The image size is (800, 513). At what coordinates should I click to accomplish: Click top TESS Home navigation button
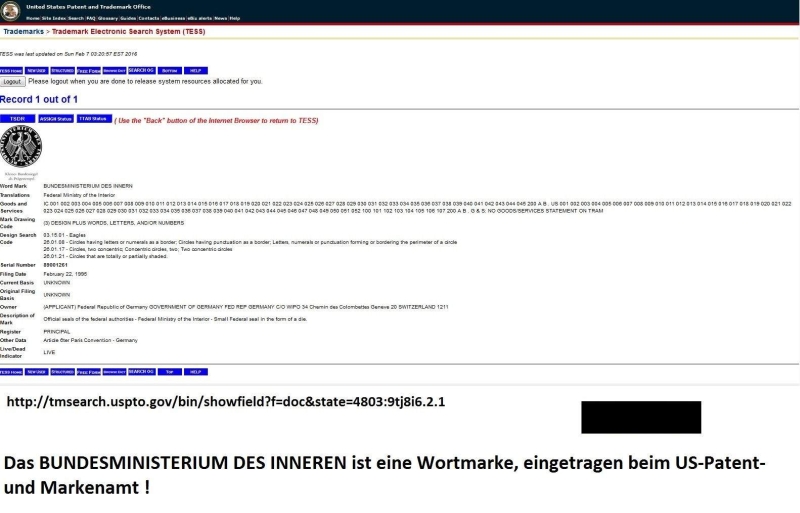(11, 71)
